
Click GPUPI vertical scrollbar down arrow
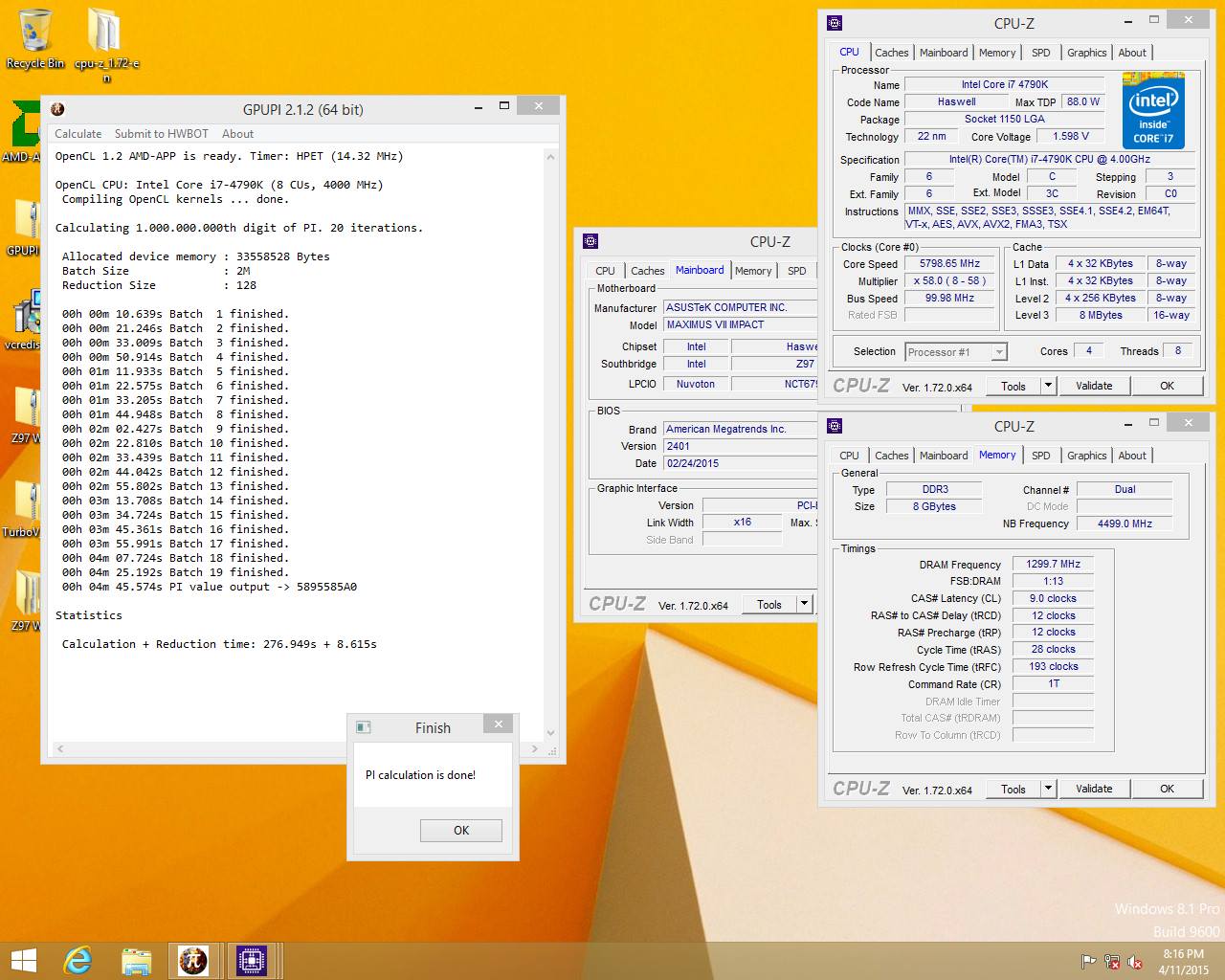[551, 733]
